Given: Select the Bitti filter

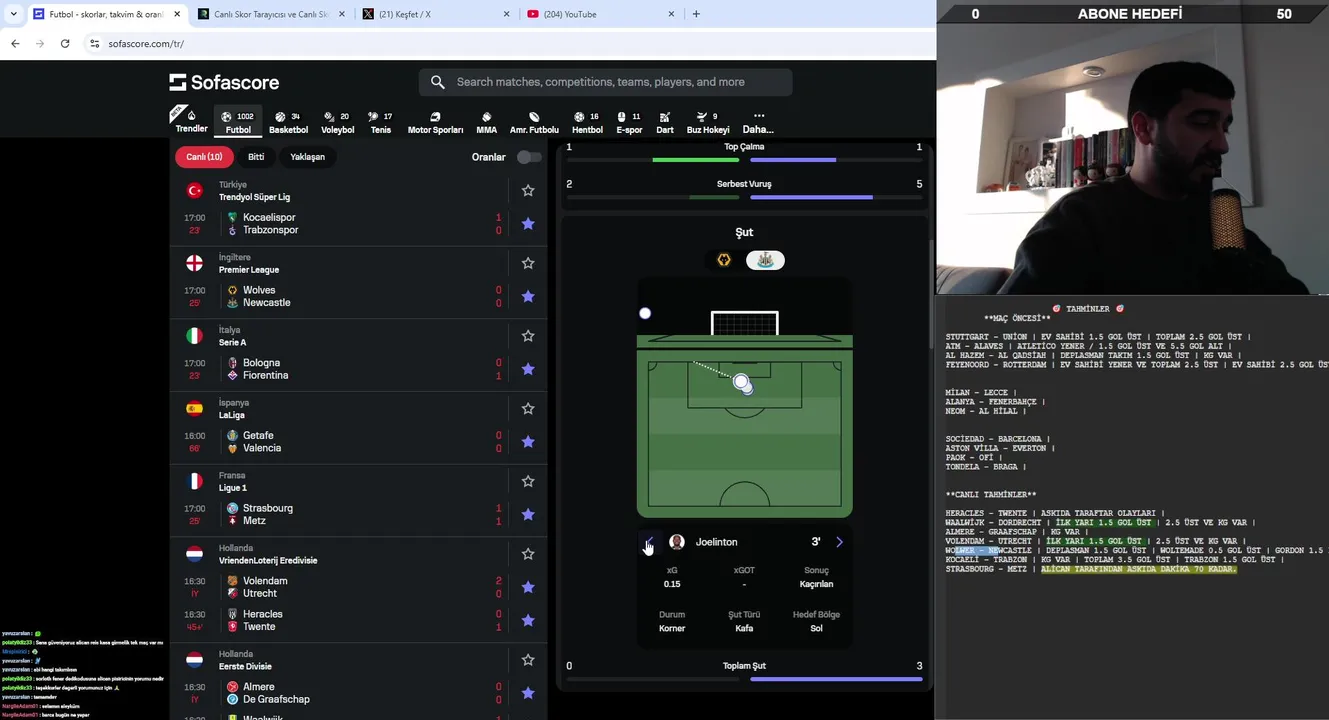Looking at the screenshot, I should (256, 157).
